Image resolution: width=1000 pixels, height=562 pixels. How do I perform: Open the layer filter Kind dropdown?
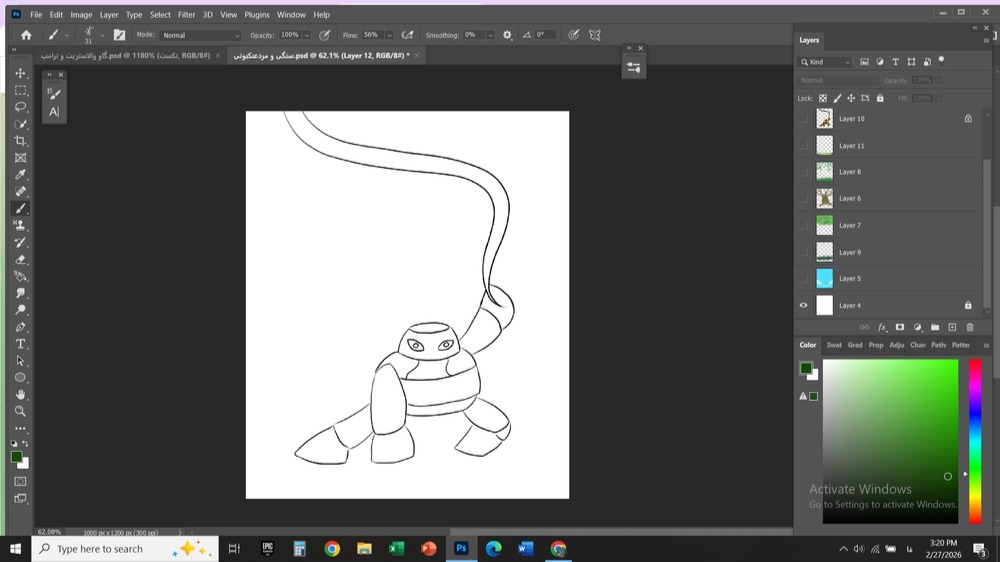[x=825, y=62]
